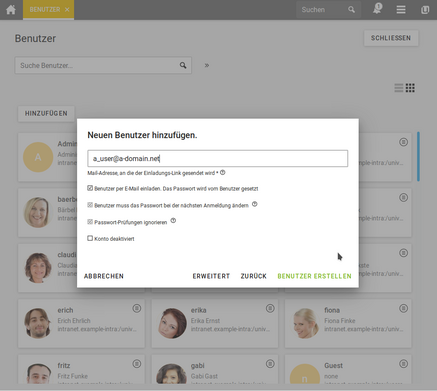Click the top bar search magnifier
Screen dimensions: 437x391
(351, 10)
